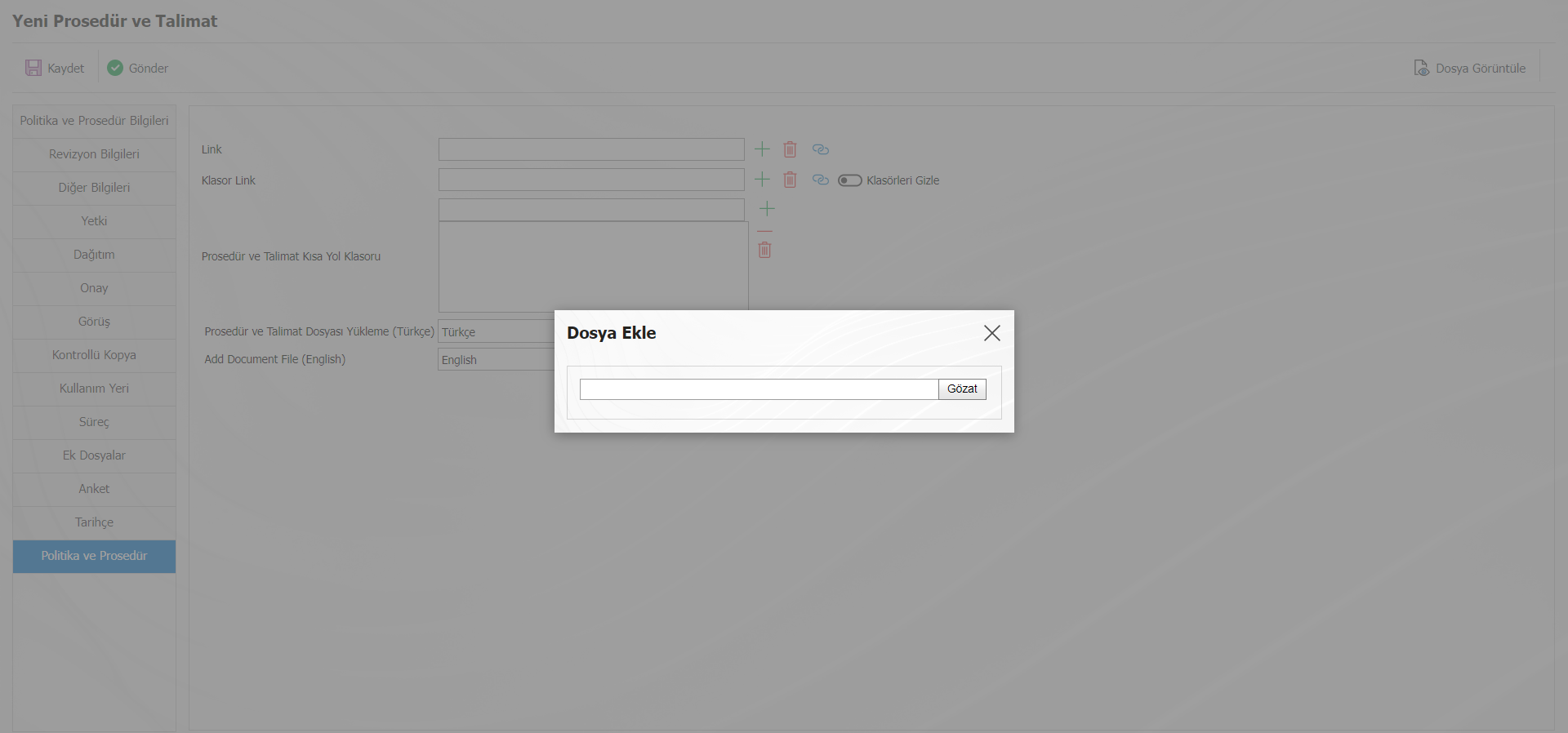Click the Add Document File (English) label
The image size is (1568, 733).
(x=275, y=359)
